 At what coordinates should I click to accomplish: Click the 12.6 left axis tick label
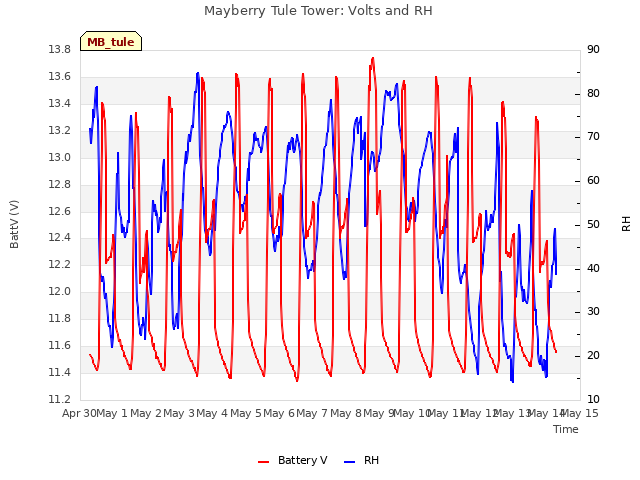pos(60,211)
